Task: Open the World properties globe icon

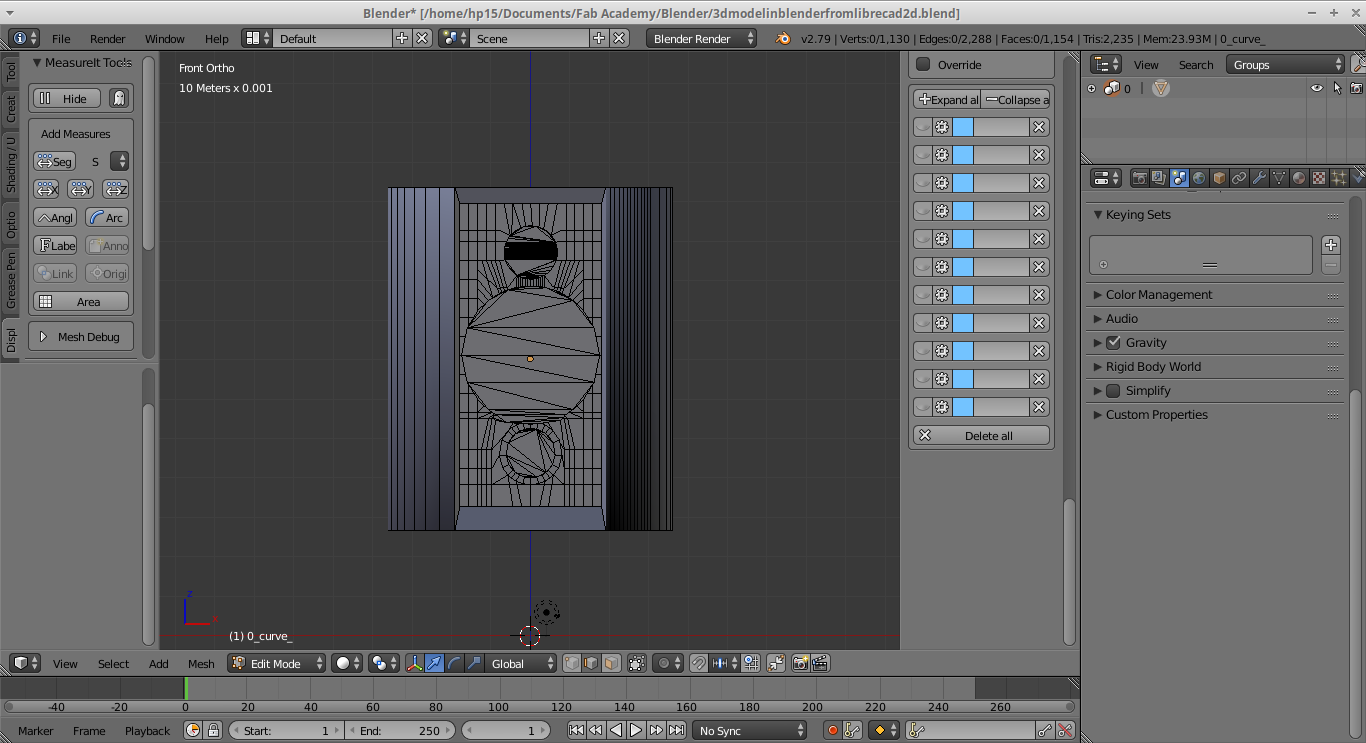Action: [1199, 178]
